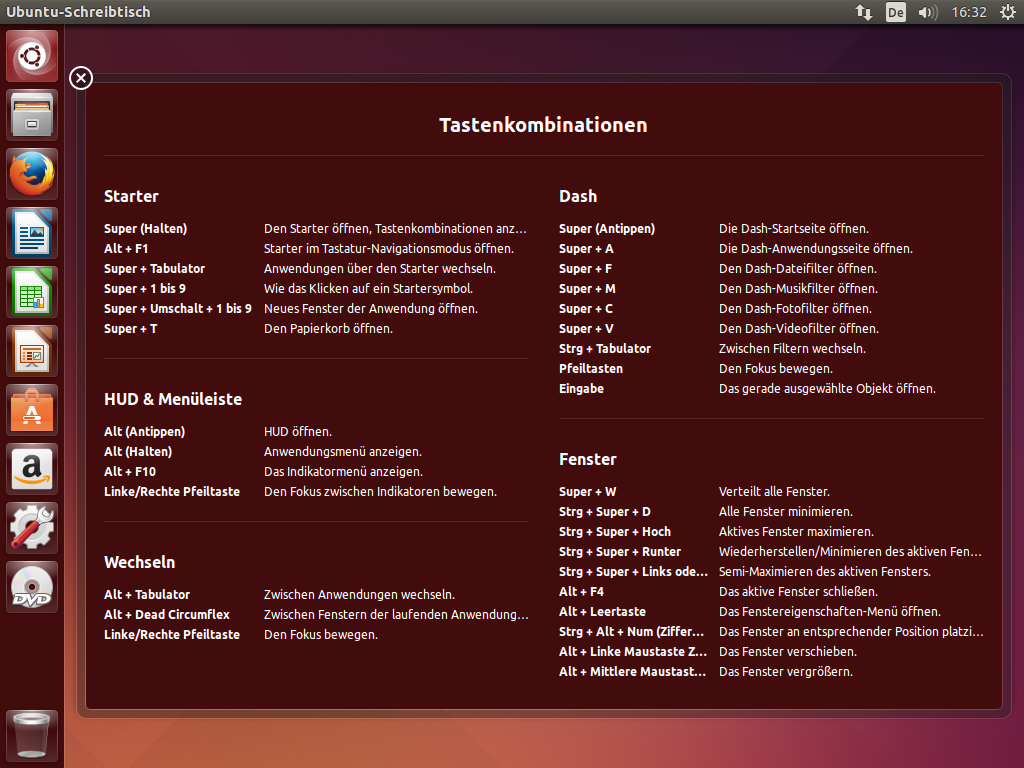Image resolution: width=1024 pixels, height=768 pixels.
Task: Close the Tastenkombinationen overlay
Action: pos(81,78)
